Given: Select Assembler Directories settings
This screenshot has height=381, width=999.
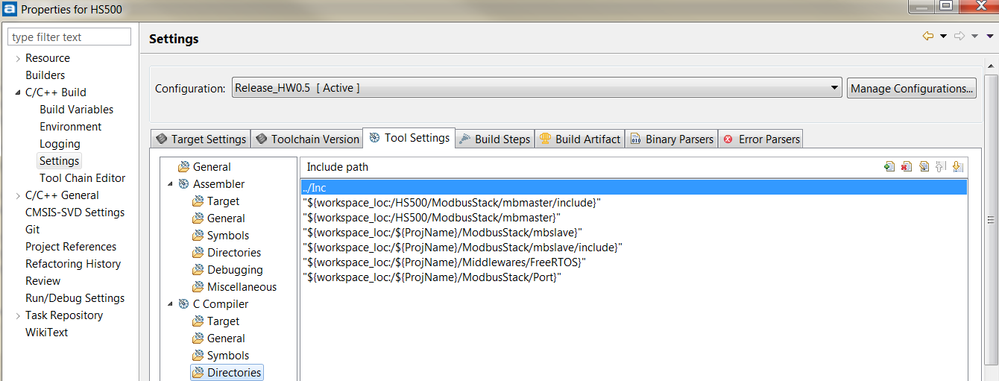Looking at the screenshot, I should tap(226, 253).
